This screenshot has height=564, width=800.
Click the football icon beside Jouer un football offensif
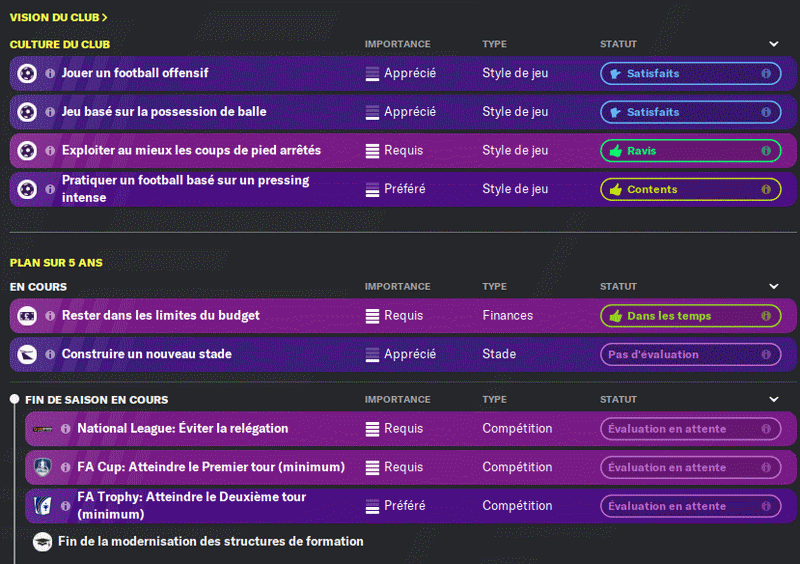pos(27,74)
